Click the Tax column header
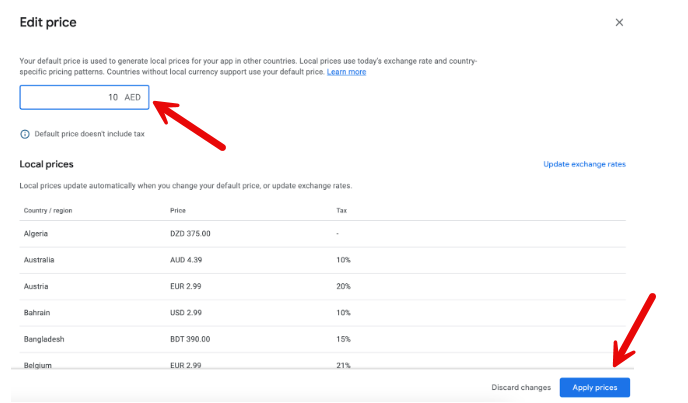This screenshot has height=403, width=688. (x=341, y=210)
